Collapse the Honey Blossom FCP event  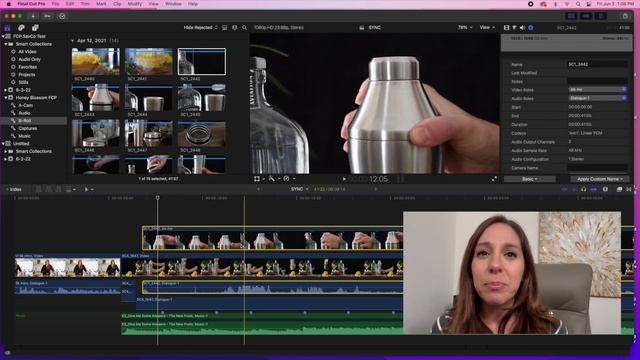coord(6,98)
